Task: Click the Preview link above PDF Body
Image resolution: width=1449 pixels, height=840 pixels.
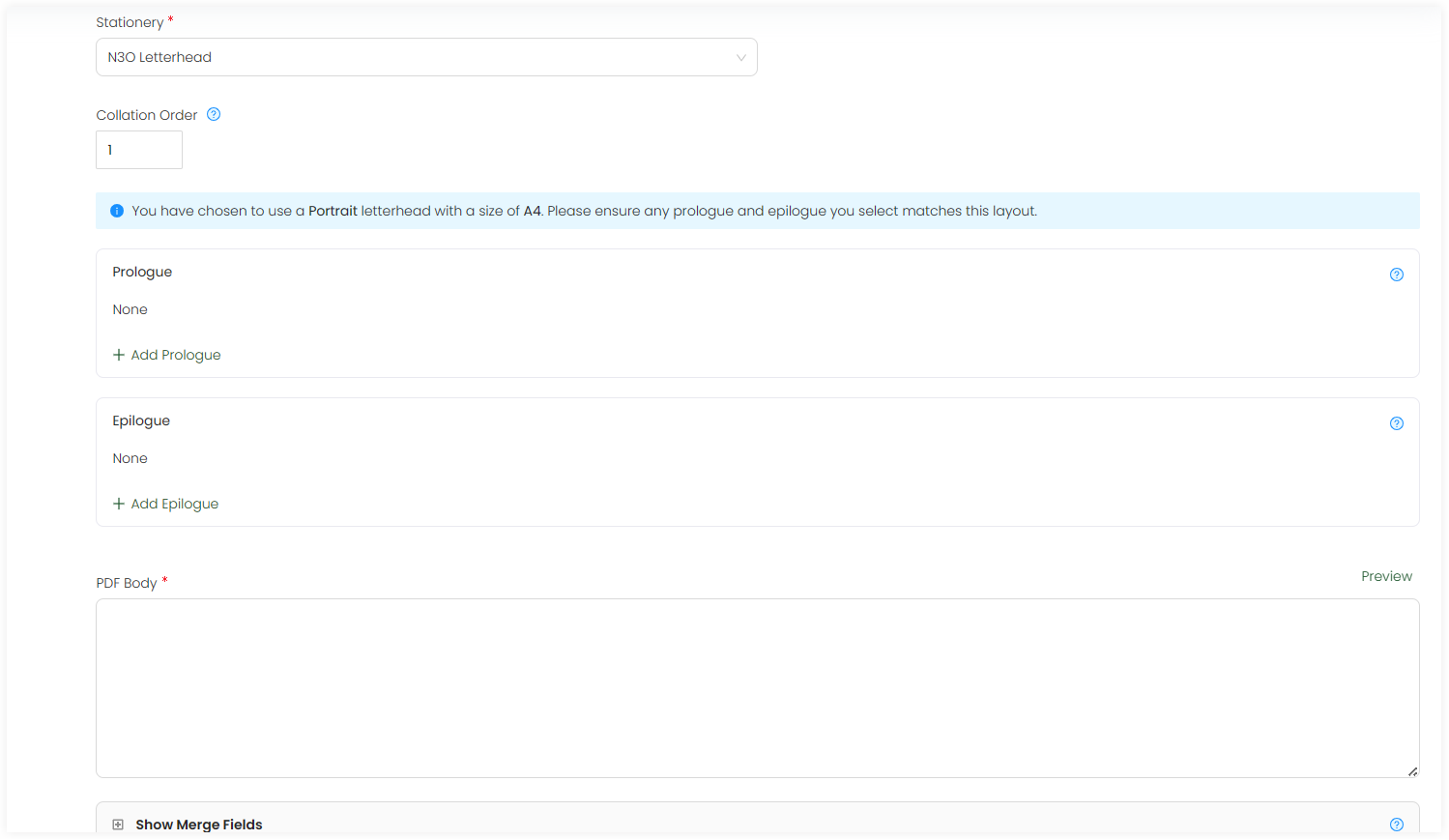Action: (1386, 576)
